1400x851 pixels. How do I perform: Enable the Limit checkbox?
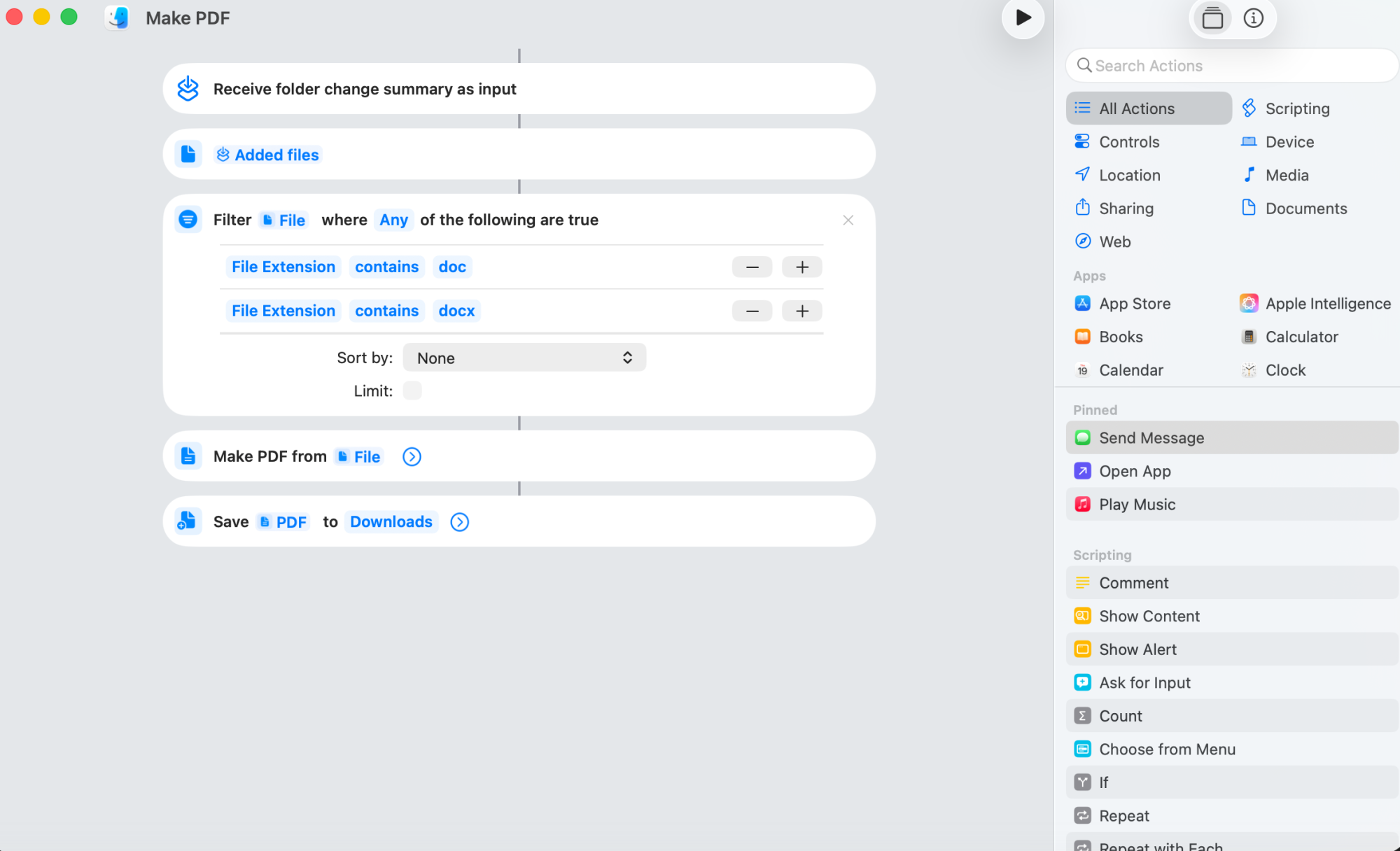(x=412, y=391)
